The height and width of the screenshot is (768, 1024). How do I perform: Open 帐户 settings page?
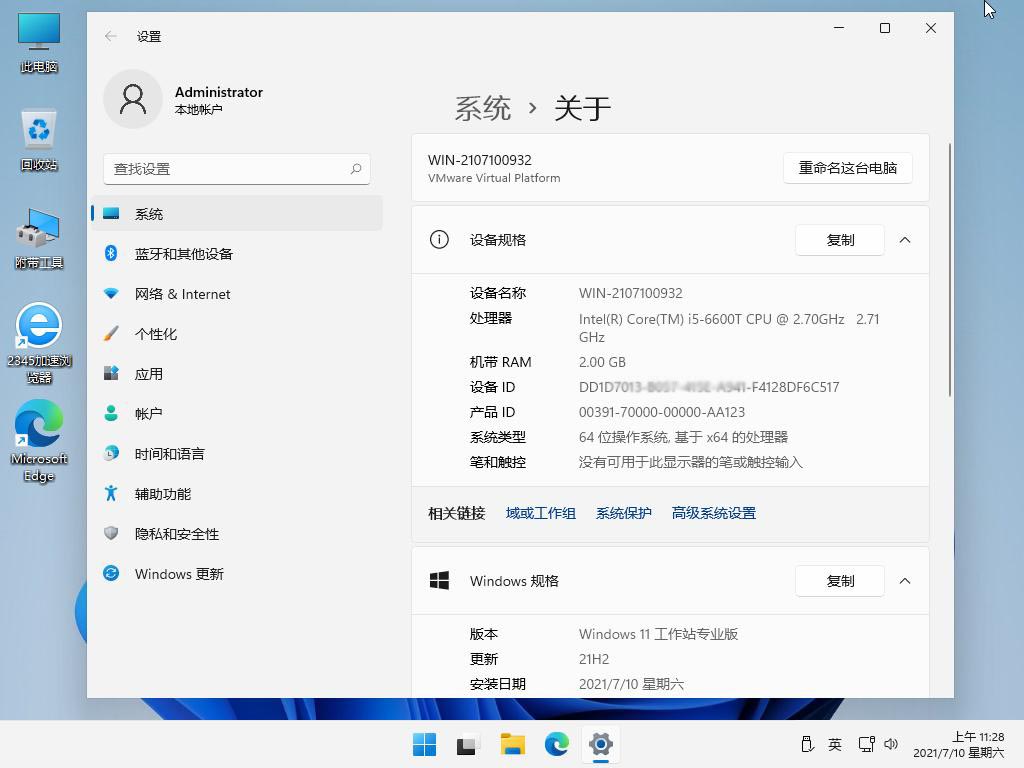tap(236, 413)
